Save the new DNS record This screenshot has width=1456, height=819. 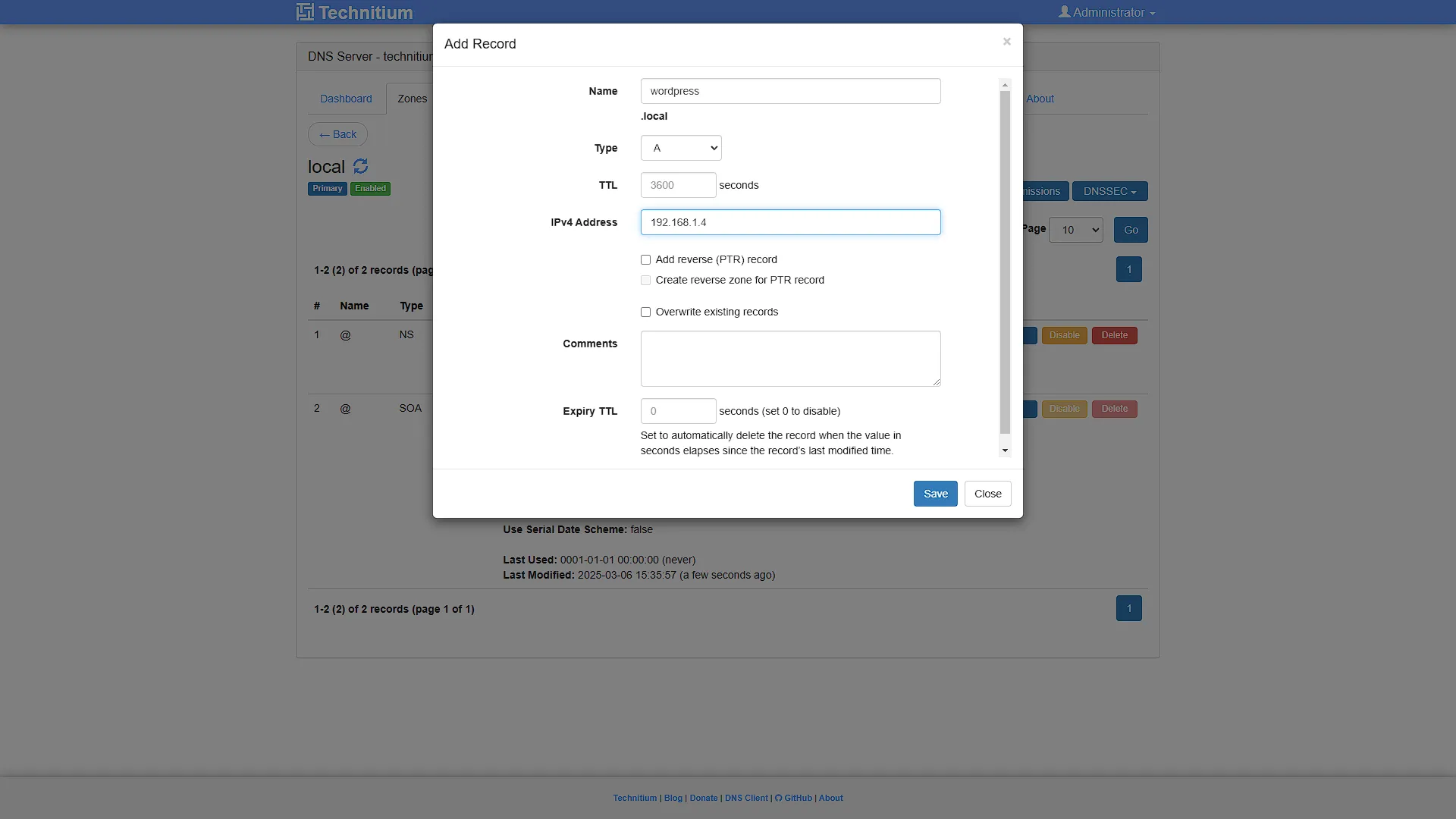[x=935, y=494]
